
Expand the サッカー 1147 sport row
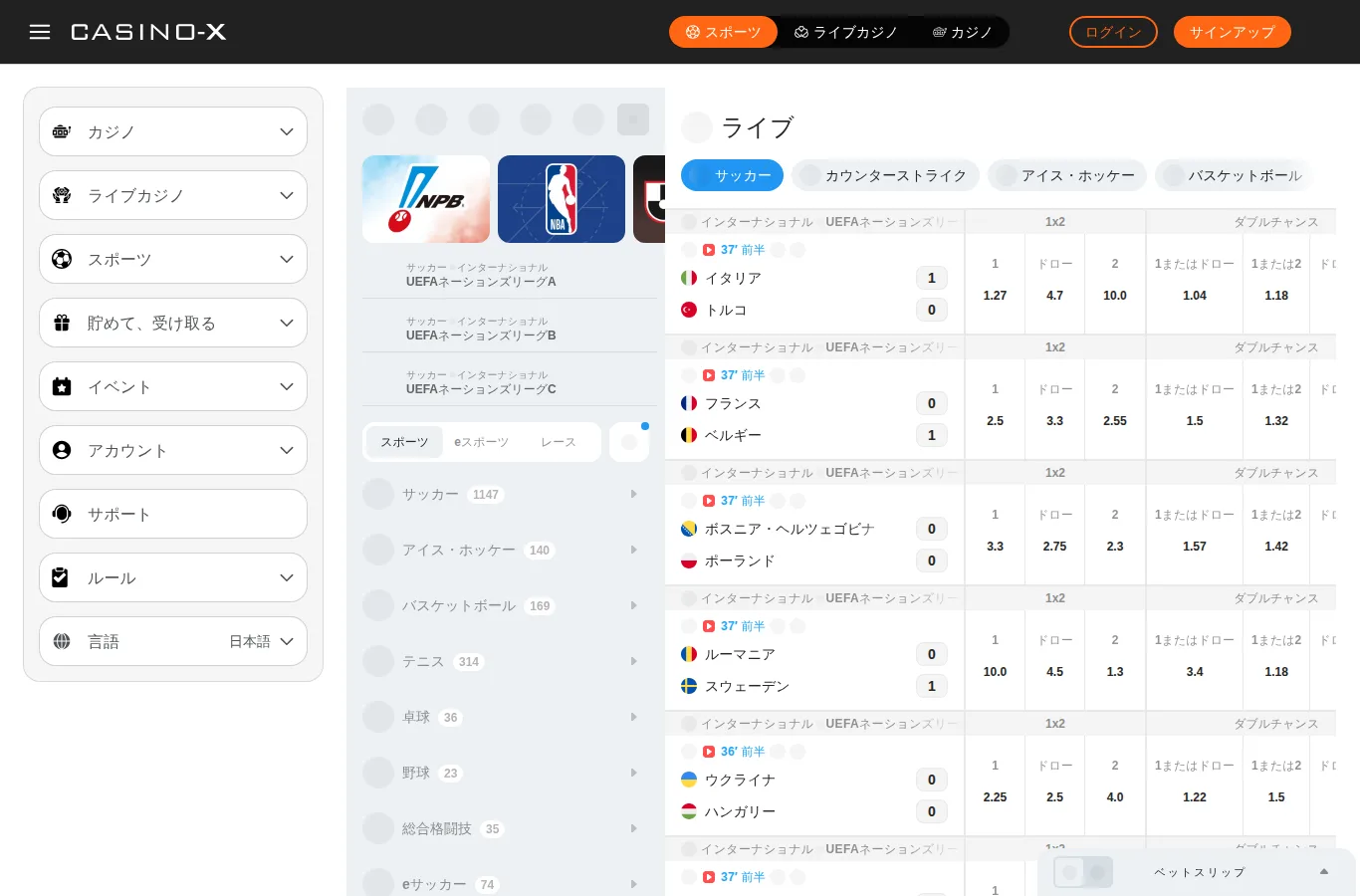(506, 494)
